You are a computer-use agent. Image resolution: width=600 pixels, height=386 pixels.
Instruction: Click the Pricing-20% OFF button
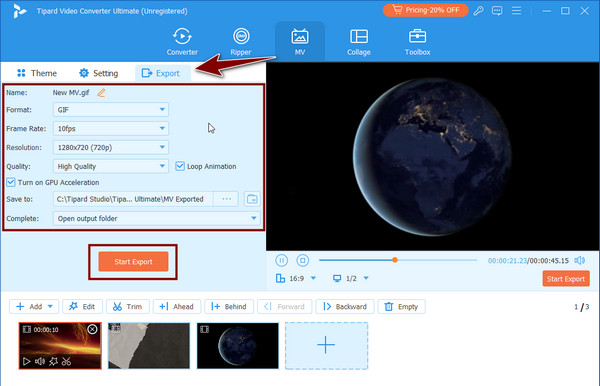[x=426, y=10]
